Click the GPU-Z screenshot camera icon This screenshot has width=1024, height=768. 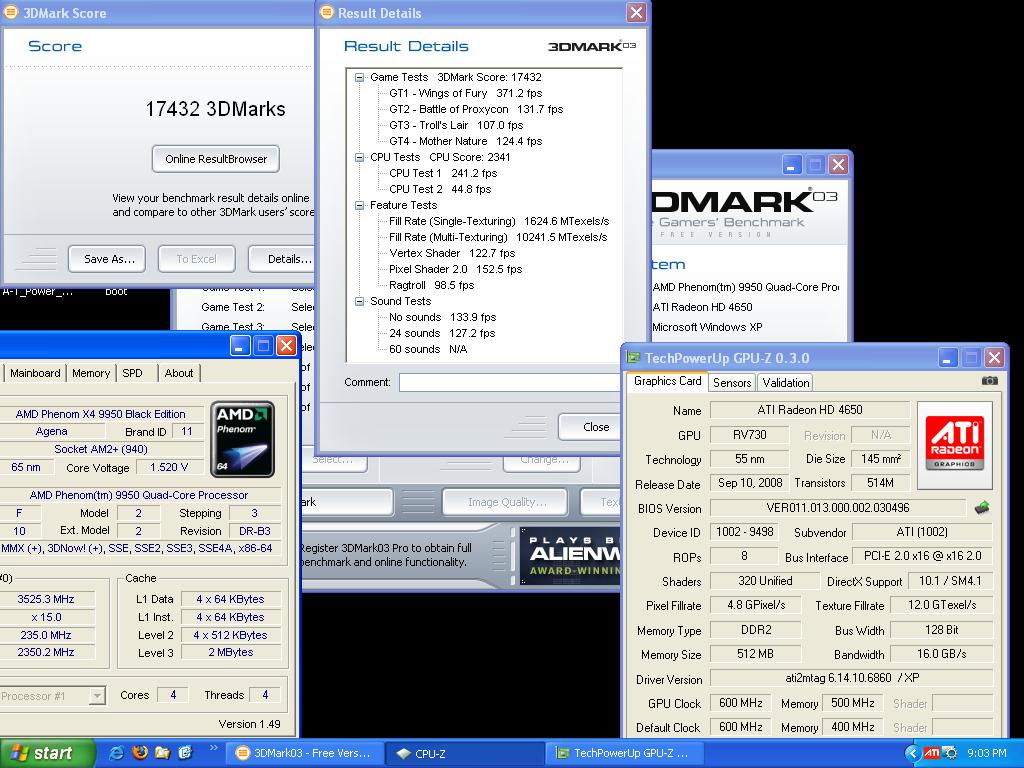pyautogui.click(x=989, y=381)
